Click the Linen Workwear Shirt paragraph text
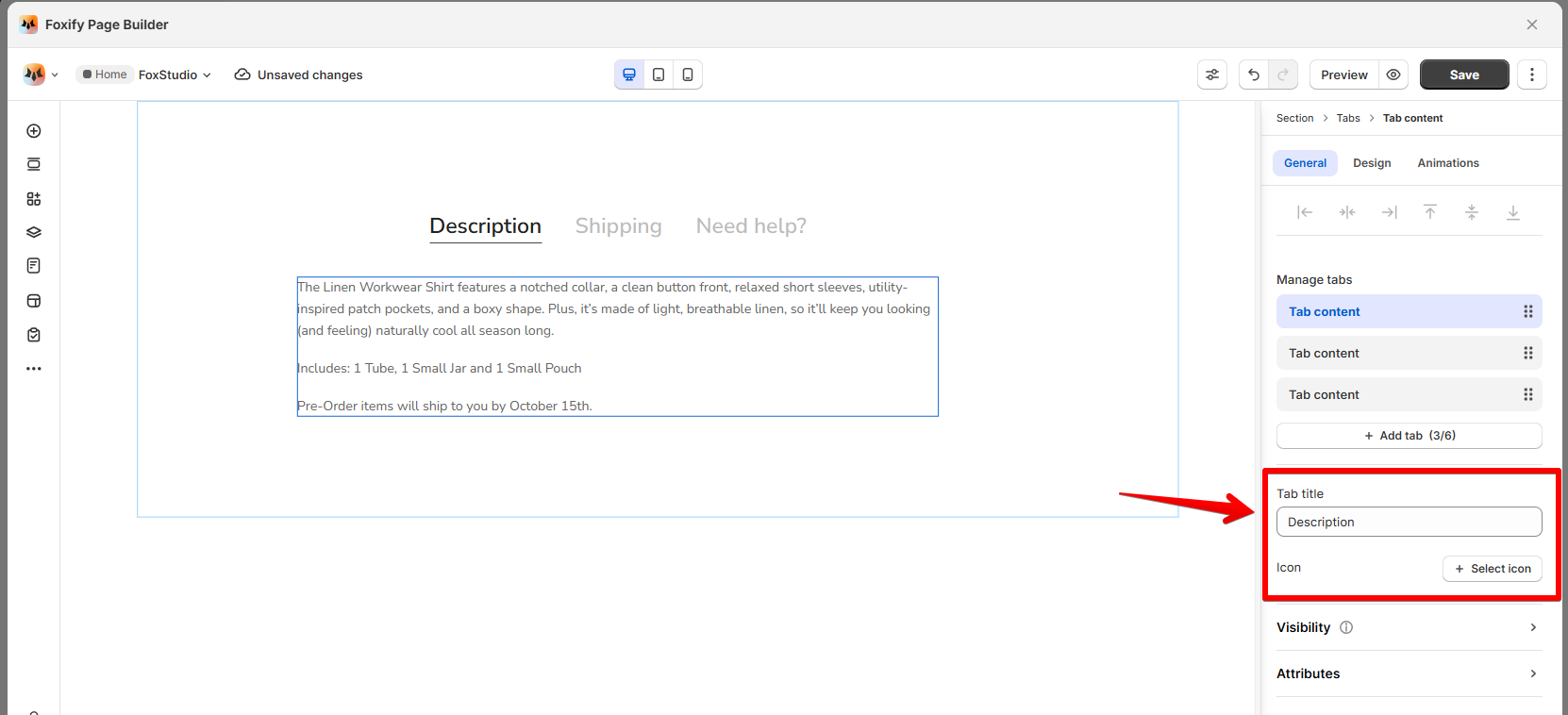Image resolution: width=1568 pixels, height=715 pixels. 614,308
